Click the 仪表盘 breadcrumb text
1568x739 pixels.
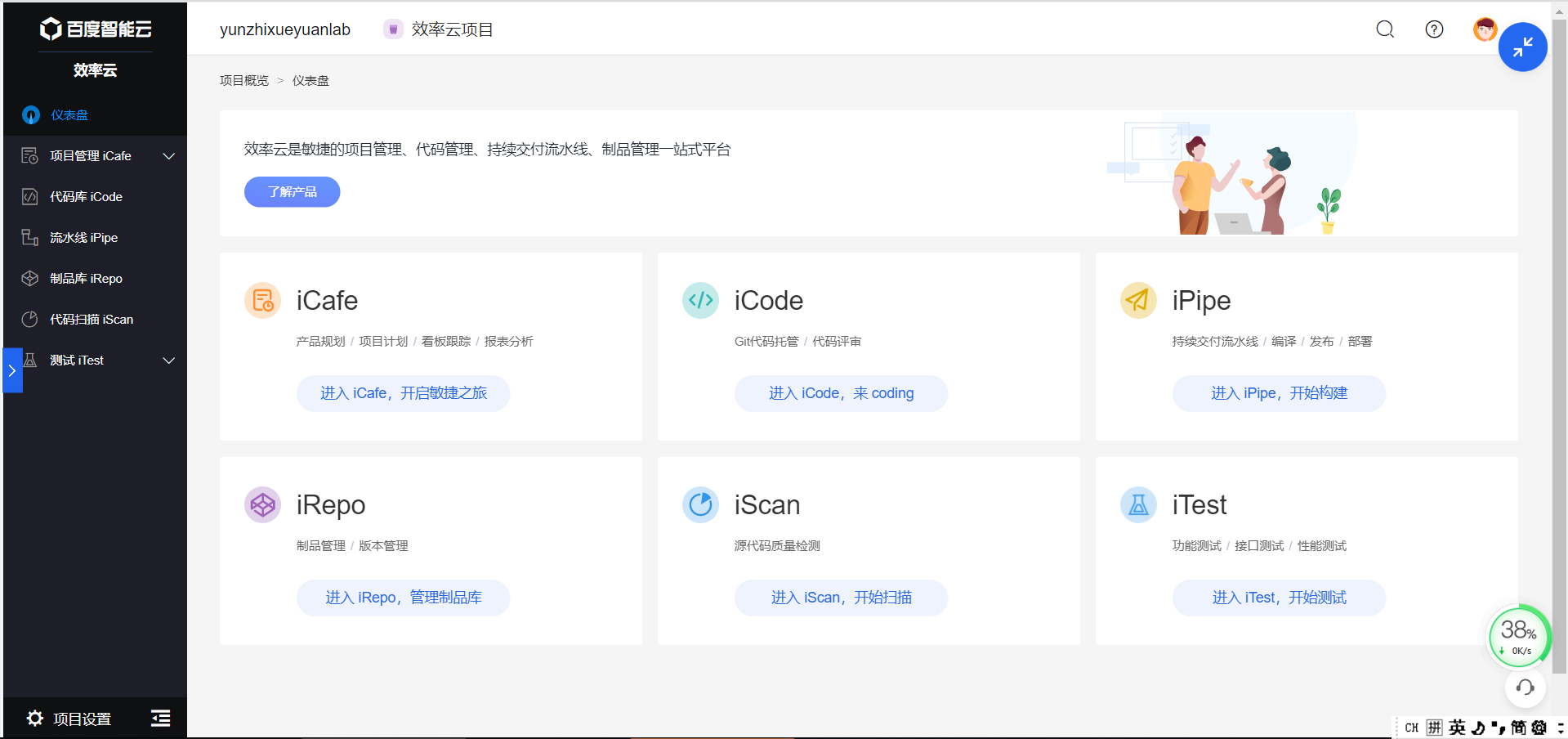pos(310,81)
